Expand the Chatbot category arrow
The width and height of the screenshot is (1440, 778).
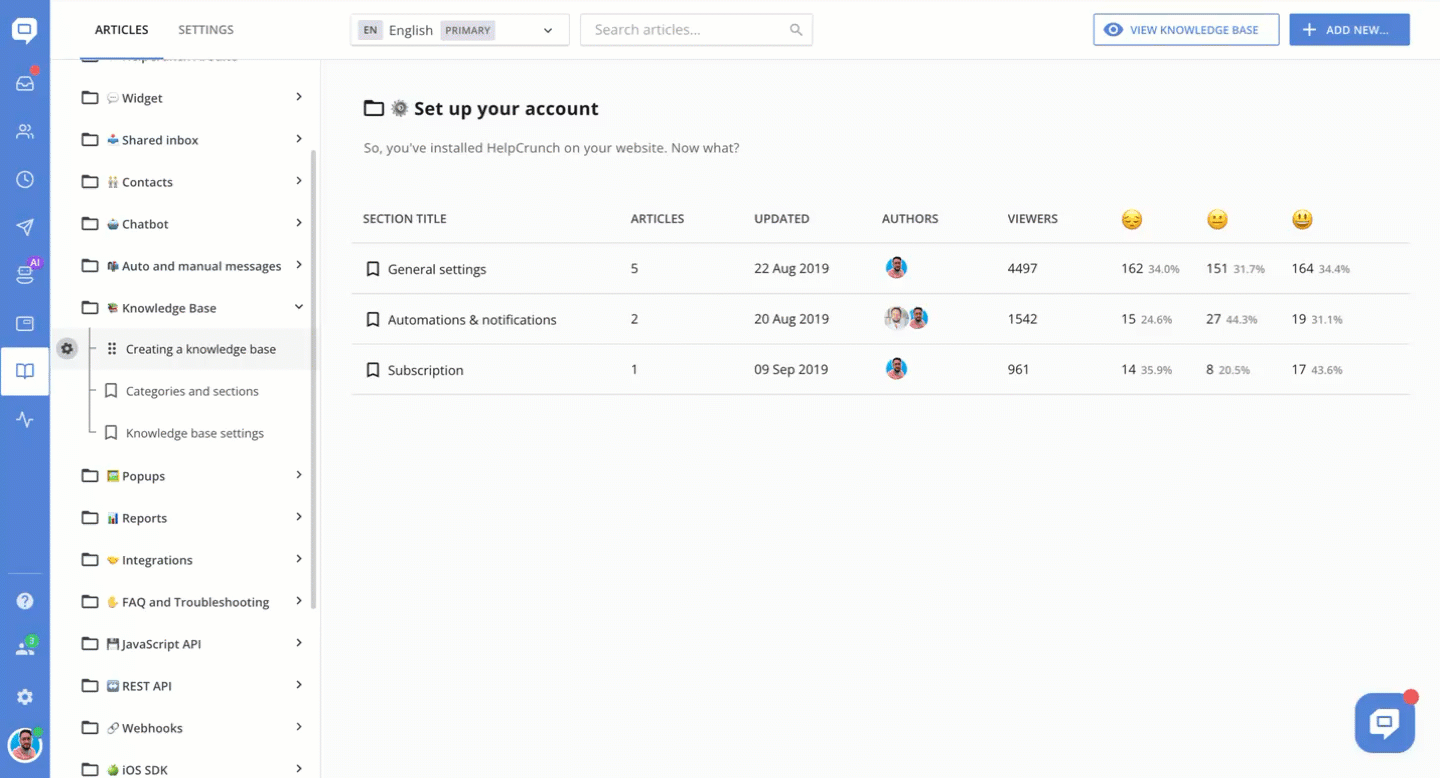[299, 223]
